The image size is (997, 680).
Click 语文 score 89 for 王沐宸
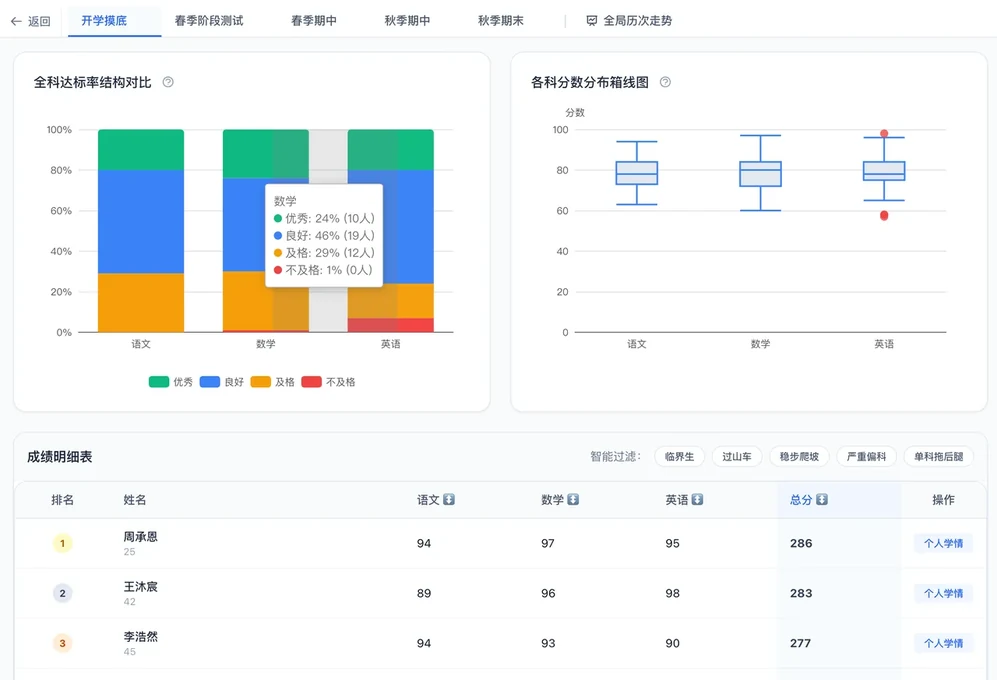coord(424,593)
